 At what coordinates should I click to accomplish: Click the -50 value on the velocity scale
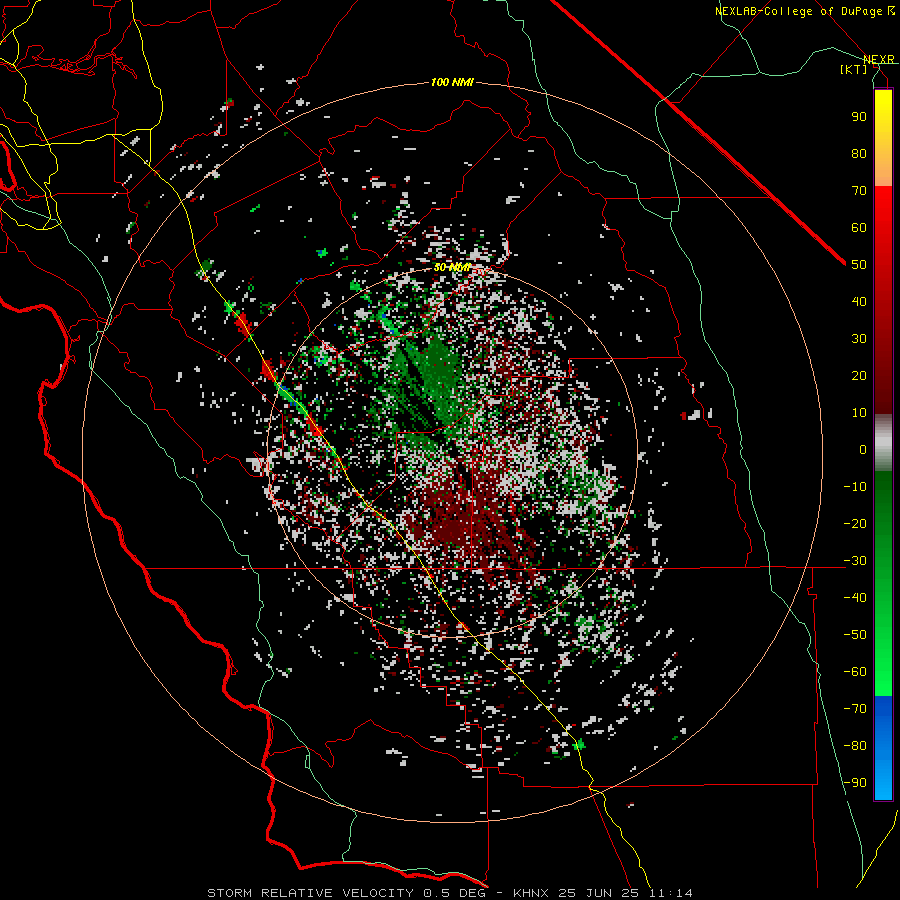click(855, 634)
